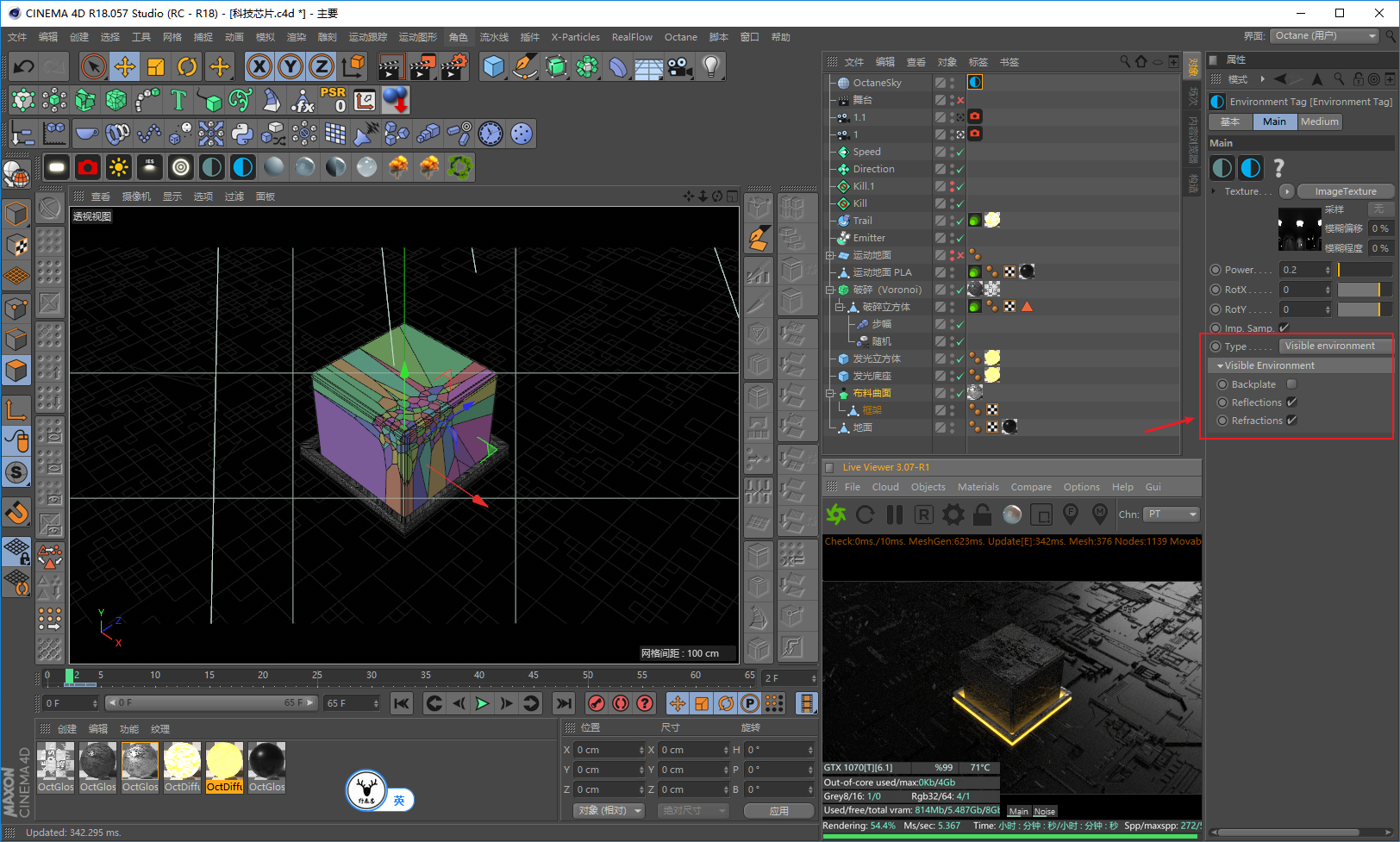
Task: Click the Noise button in Live Viewer
Action: (x=1045, y=812)
